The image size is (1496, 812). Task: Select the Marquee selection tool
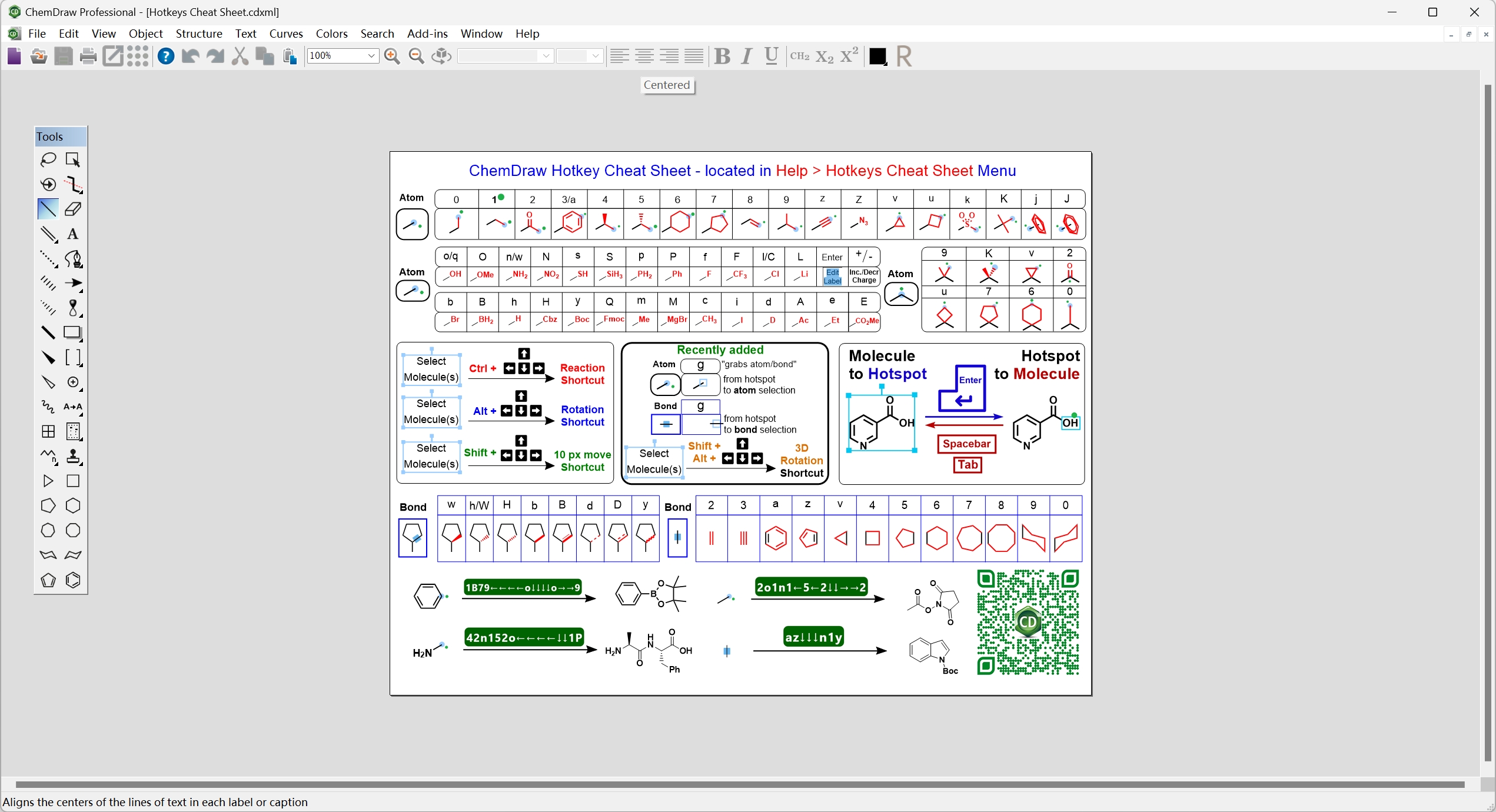pyautogui.click(x=73, y=159)
